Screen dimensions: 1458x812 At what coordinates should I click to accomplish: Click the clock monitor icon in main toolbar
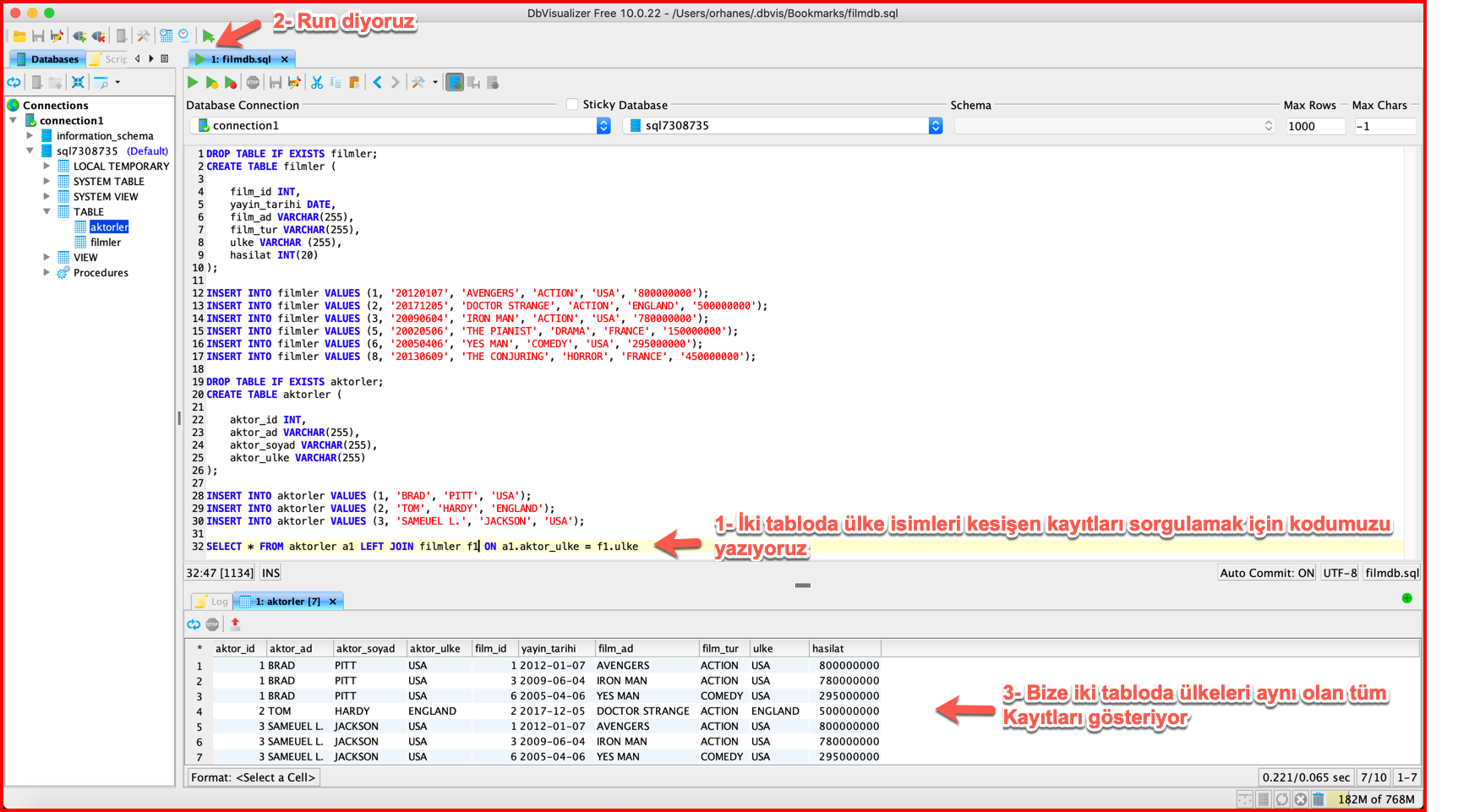tap(184, 36)
